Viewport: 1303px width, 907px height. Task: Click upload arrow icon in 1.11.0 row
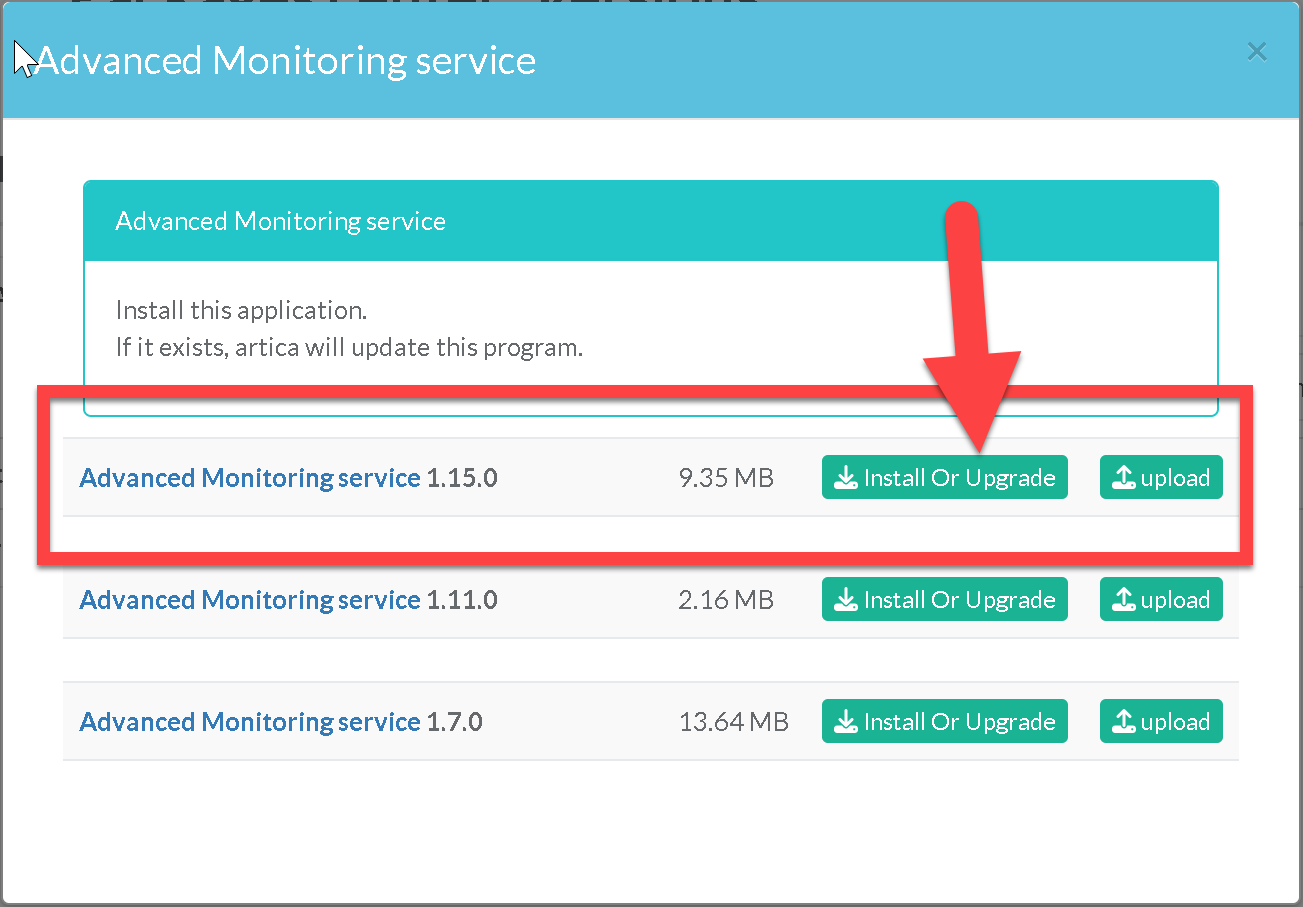point(1124,600)
